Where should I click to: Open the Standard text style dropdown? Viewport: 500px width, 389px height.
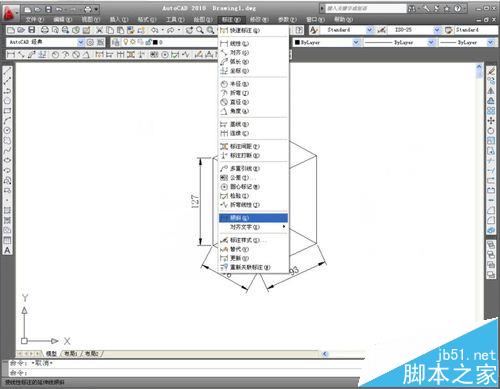(x=369, y=30)
